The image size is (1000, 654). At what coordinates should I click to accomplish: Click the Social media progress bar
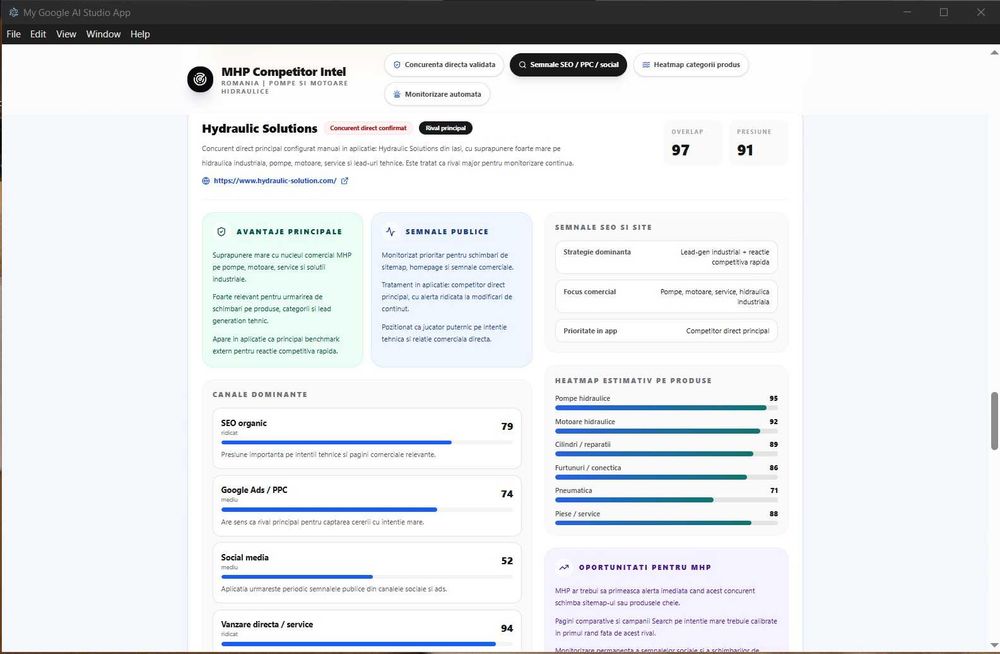(367, 577)
